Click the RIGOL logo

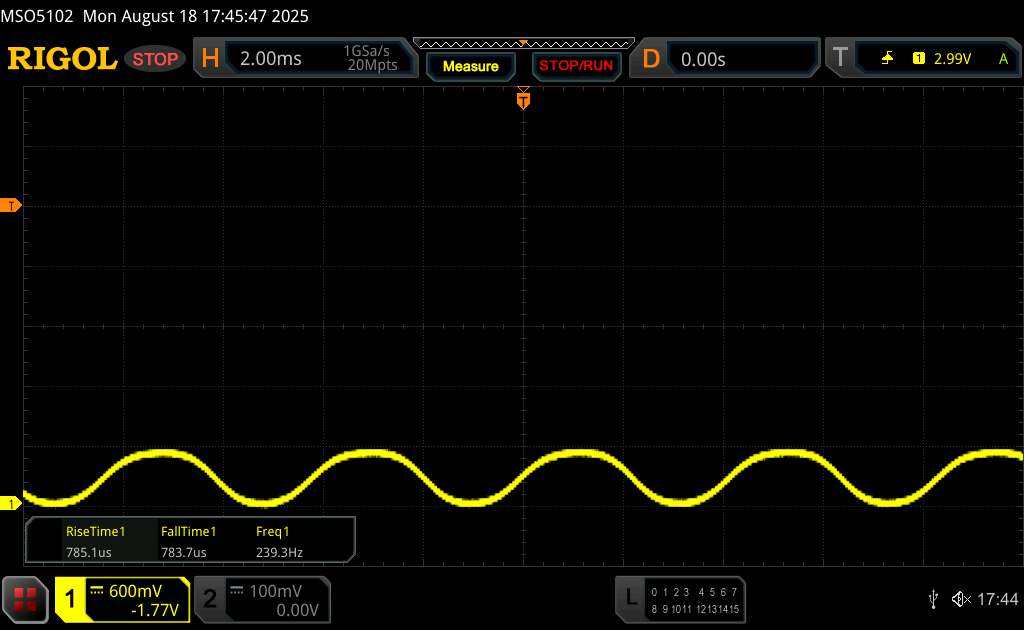[62, 59]
